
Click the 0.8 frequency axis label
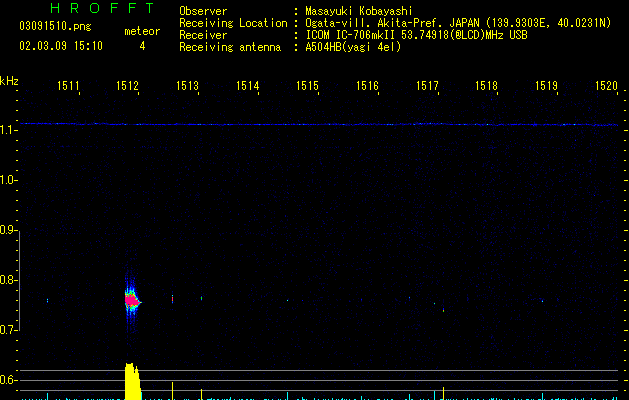click(x=8, y=280)
